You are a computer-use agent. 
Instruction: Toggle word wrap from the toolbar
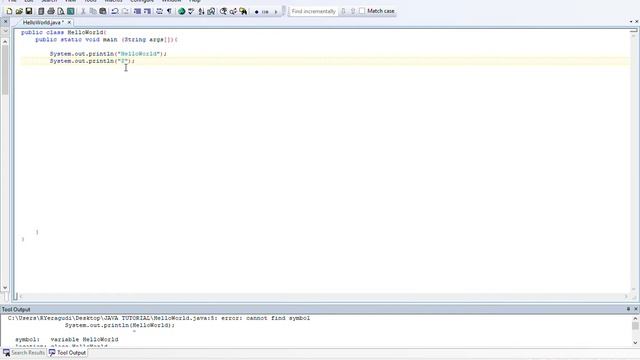[x=159, y=11]
